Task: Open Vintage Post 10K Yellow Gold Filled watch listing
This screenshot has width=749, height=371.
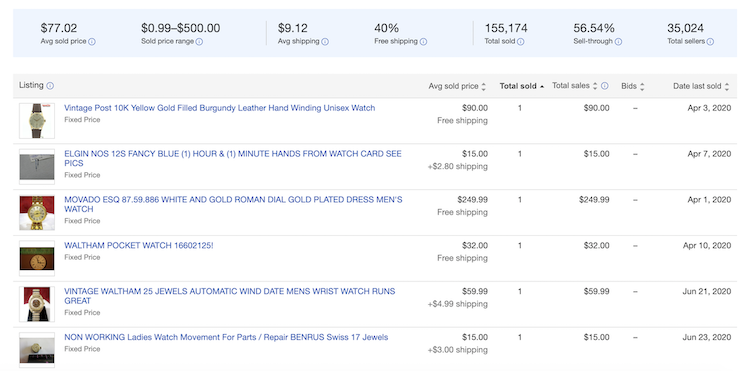Action: [x=220, y=108]
